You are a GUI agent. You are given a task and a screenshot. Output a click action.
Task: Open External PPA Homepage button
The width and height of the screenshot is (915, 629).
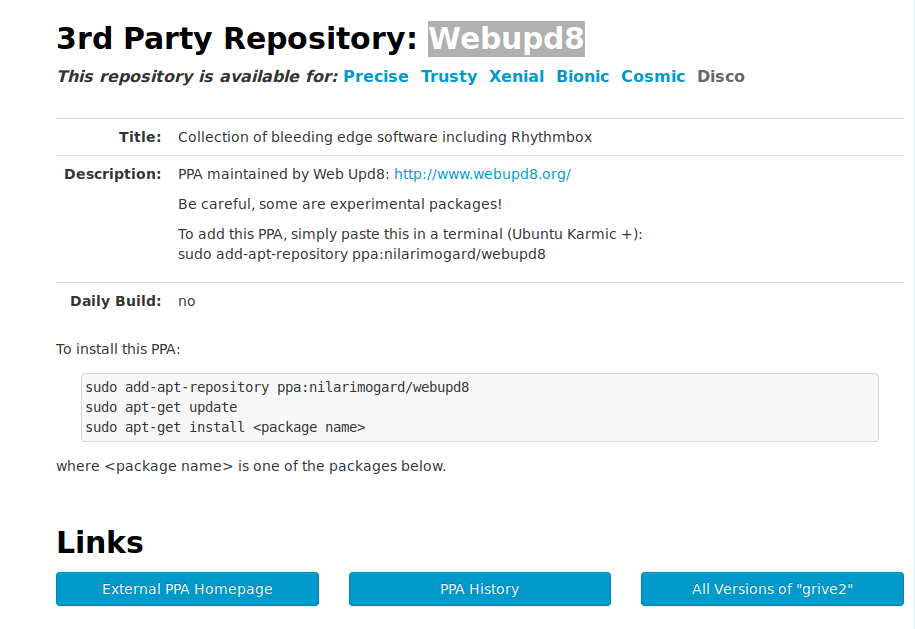[187, 589]
